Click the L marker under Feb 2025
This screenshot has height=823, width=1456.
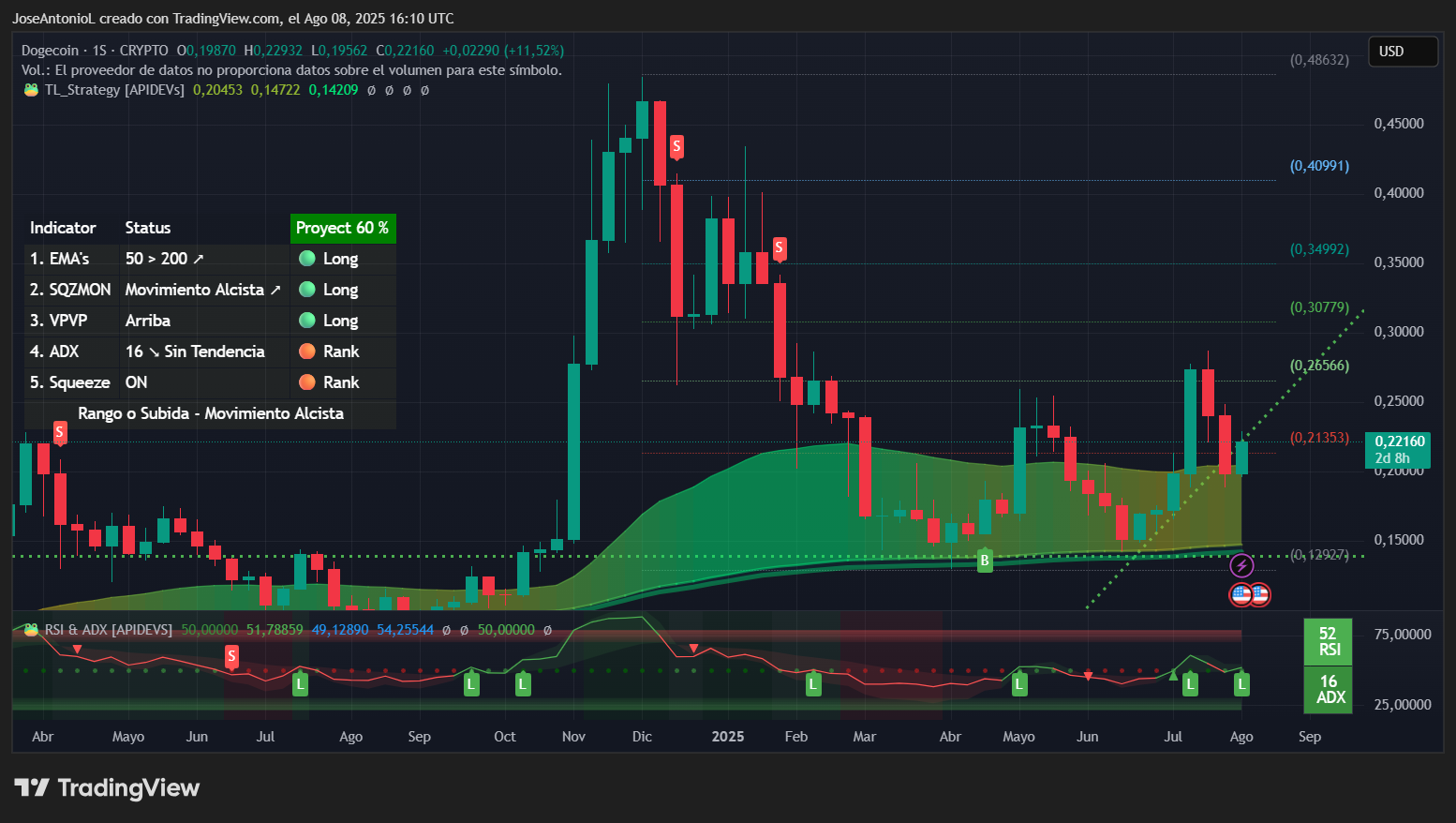pyautogui.click(x=813, y=685)
